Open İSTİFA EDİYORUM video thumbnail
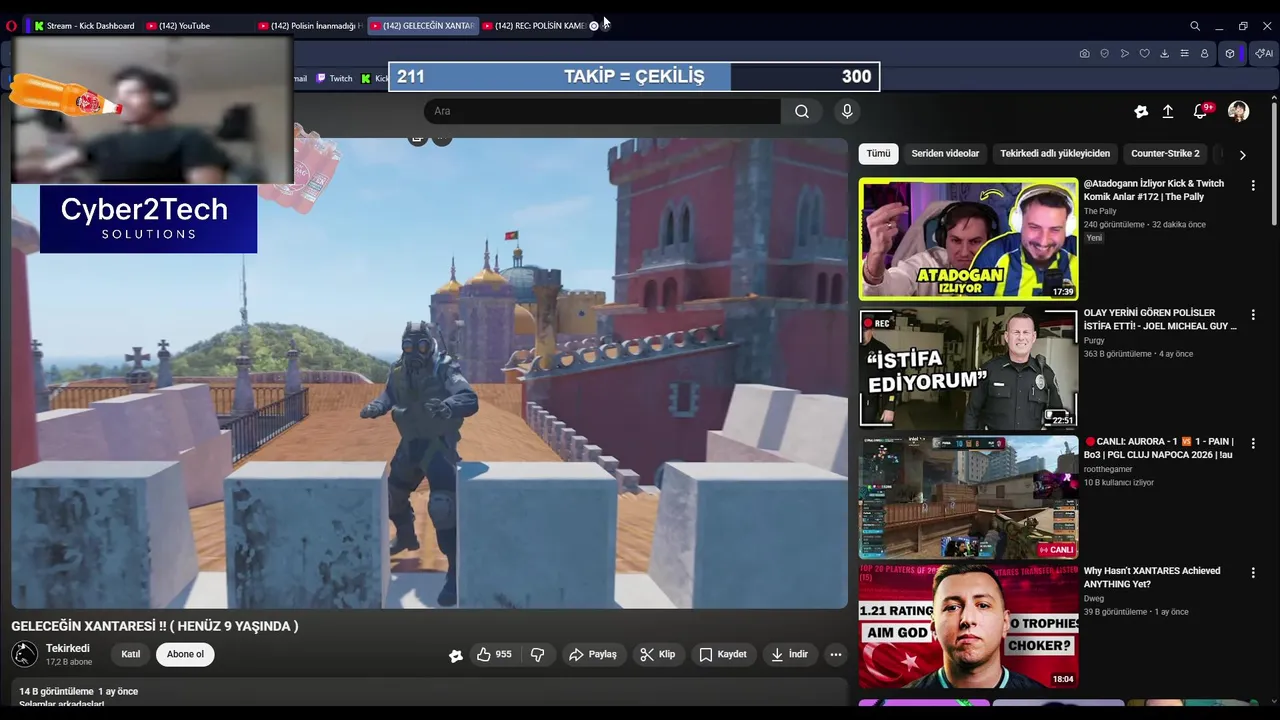1280x720 pixels. pyautogui.click(x=968, y=368)
